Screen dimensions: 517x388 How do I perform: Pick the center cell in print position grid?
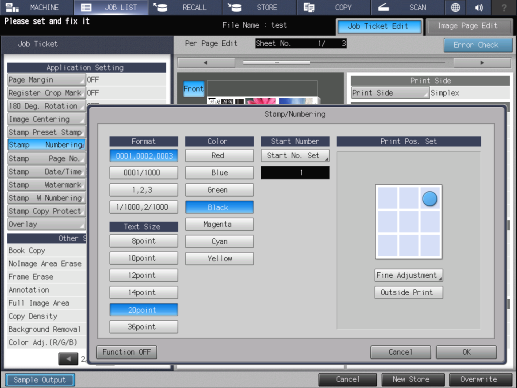(409, 222)
